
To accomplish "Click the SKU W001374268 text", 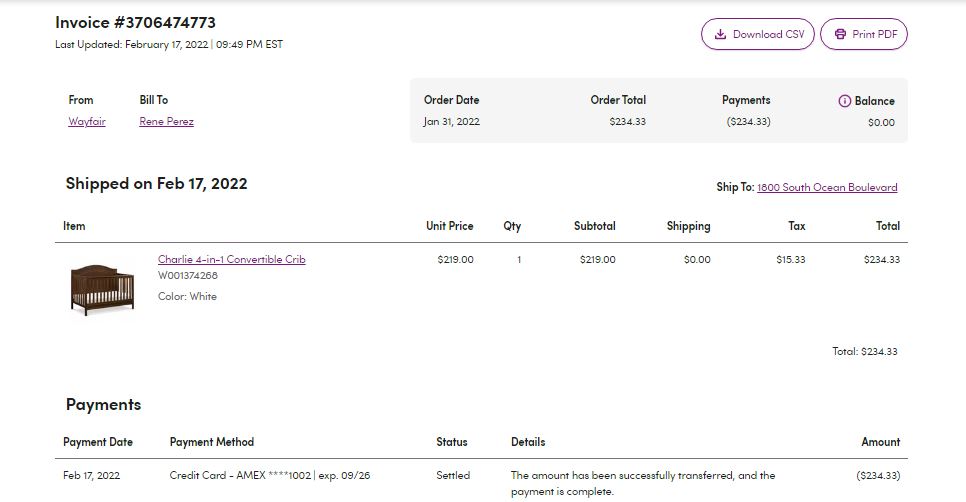I will pos(188,275).
